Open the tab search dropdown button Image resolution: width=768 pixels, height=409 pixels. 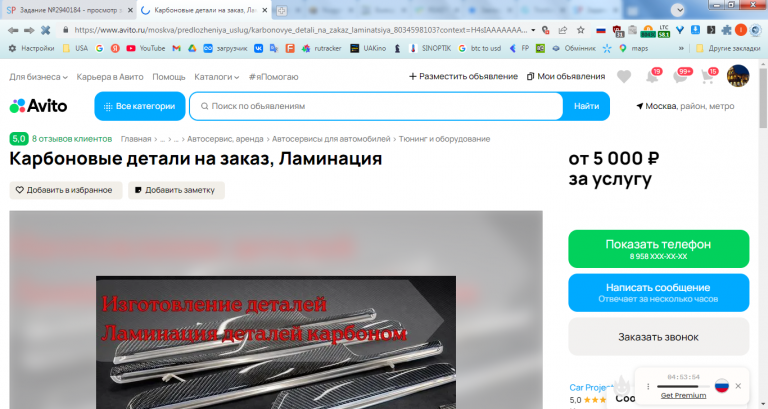click(x=678, y=10)
